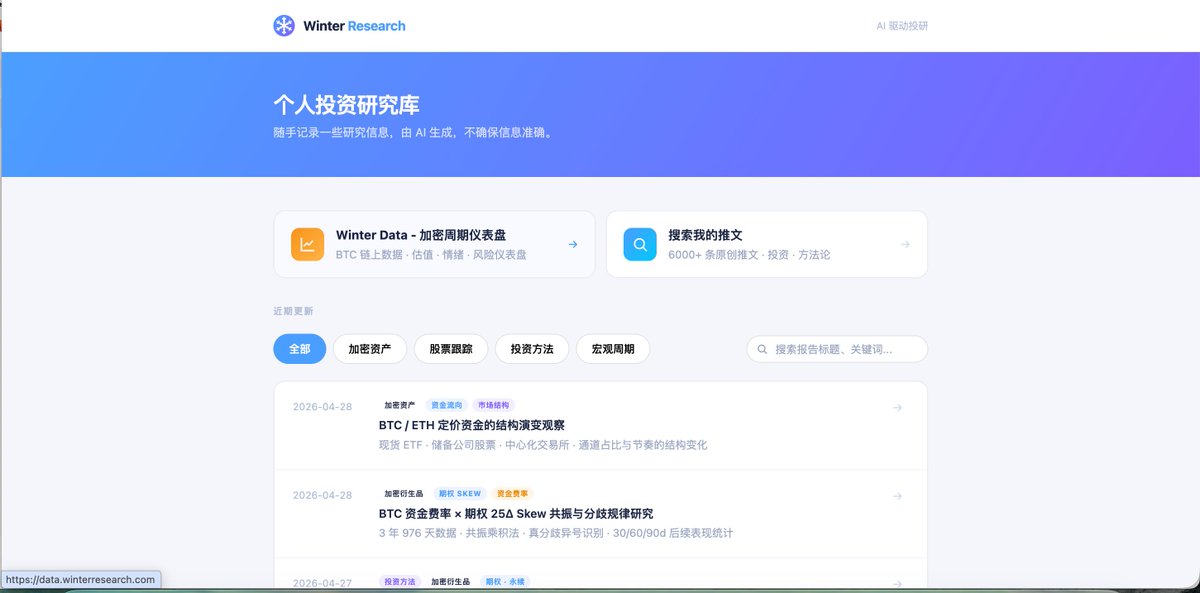This screenshot has width=1200, height=593.
Task: Click the 加密衍生品 tag on the Skew report
Action: [x=404, y=494]
